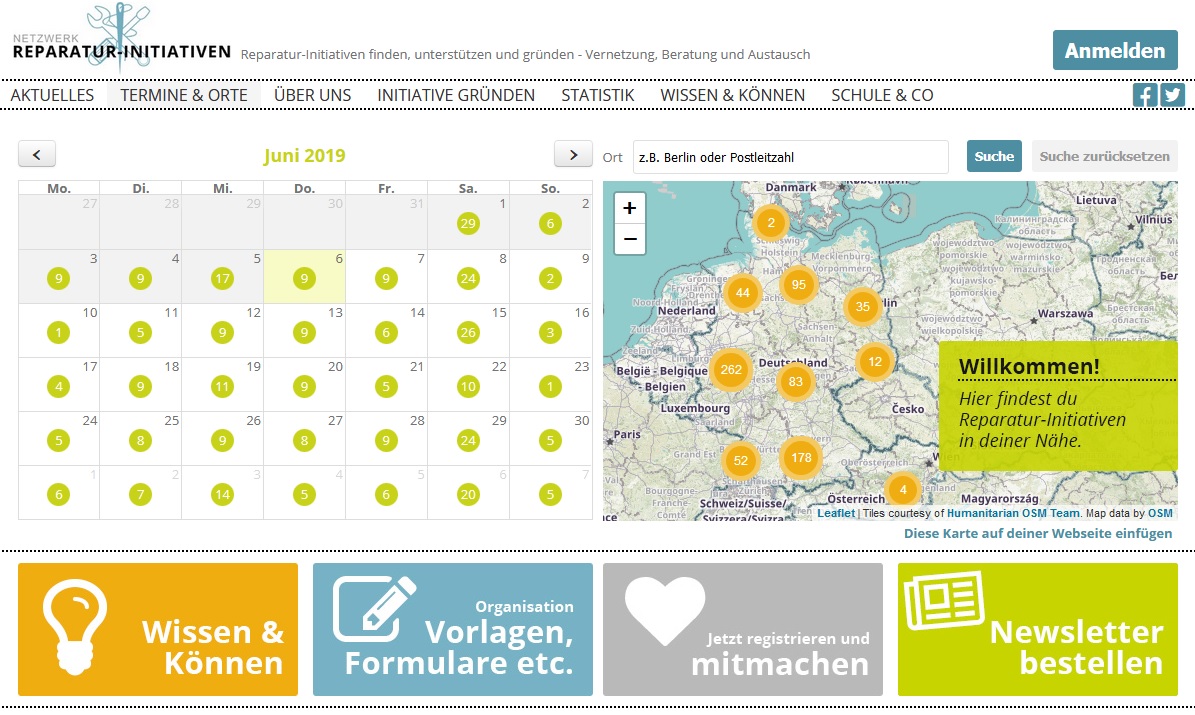The image size is (1195, 715).
Task: Click Suche zurücksetzen to reset the search
Action: pos(1103,156)
